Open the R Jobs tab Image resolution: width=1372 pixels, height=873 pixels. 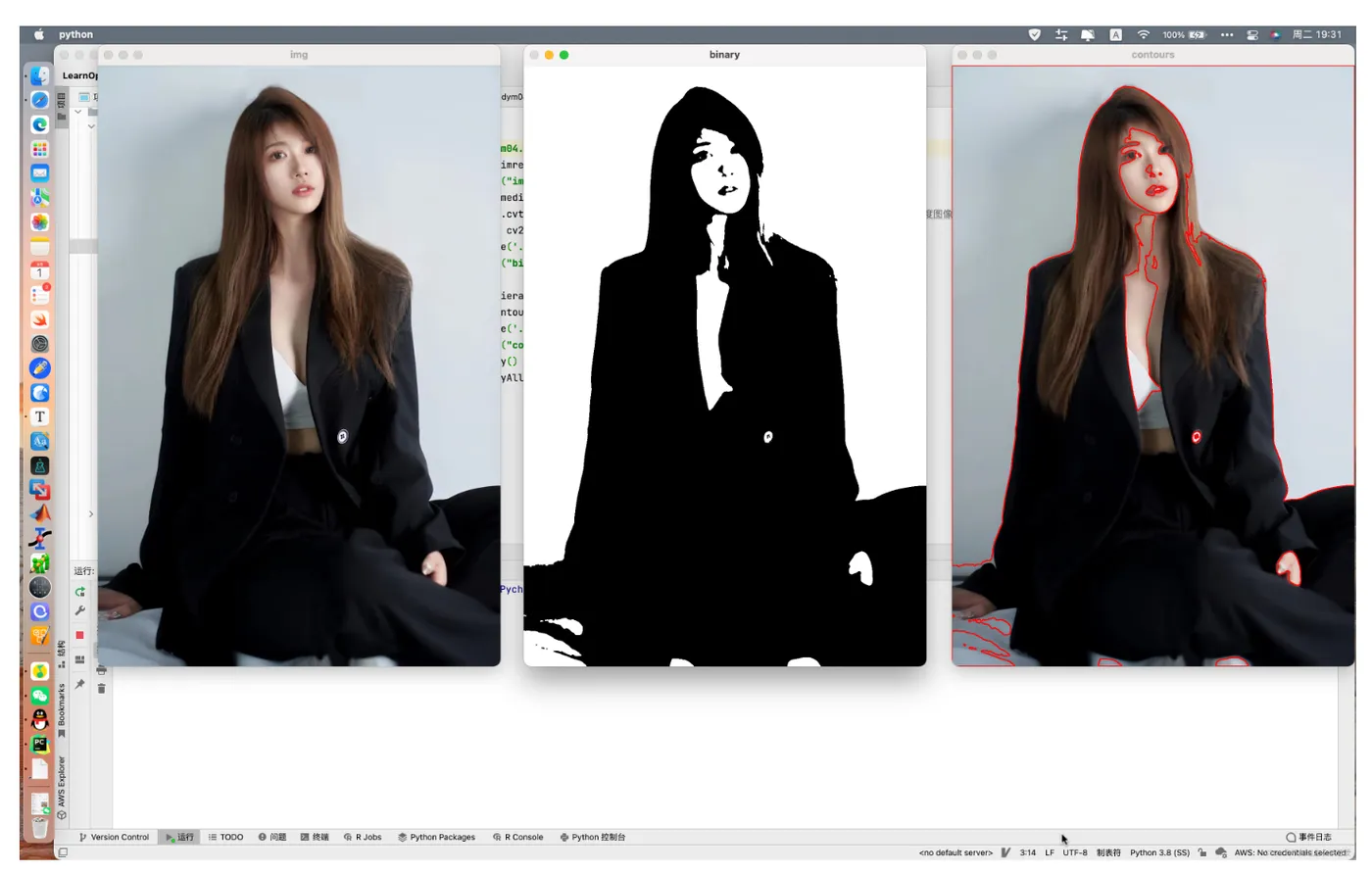tap(363, 838)
